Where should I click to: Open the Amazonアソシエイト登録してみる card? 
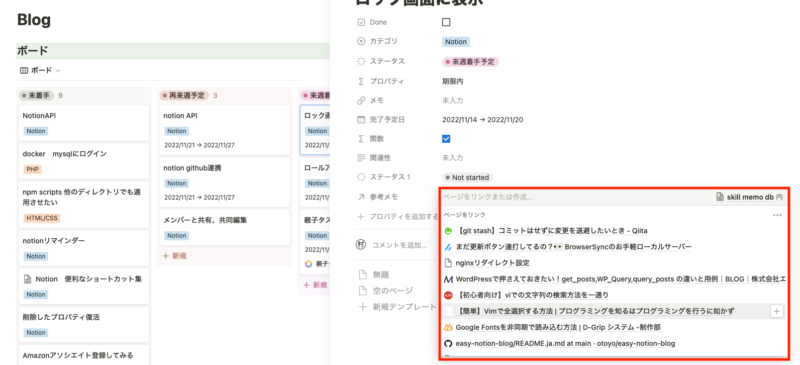84,355
